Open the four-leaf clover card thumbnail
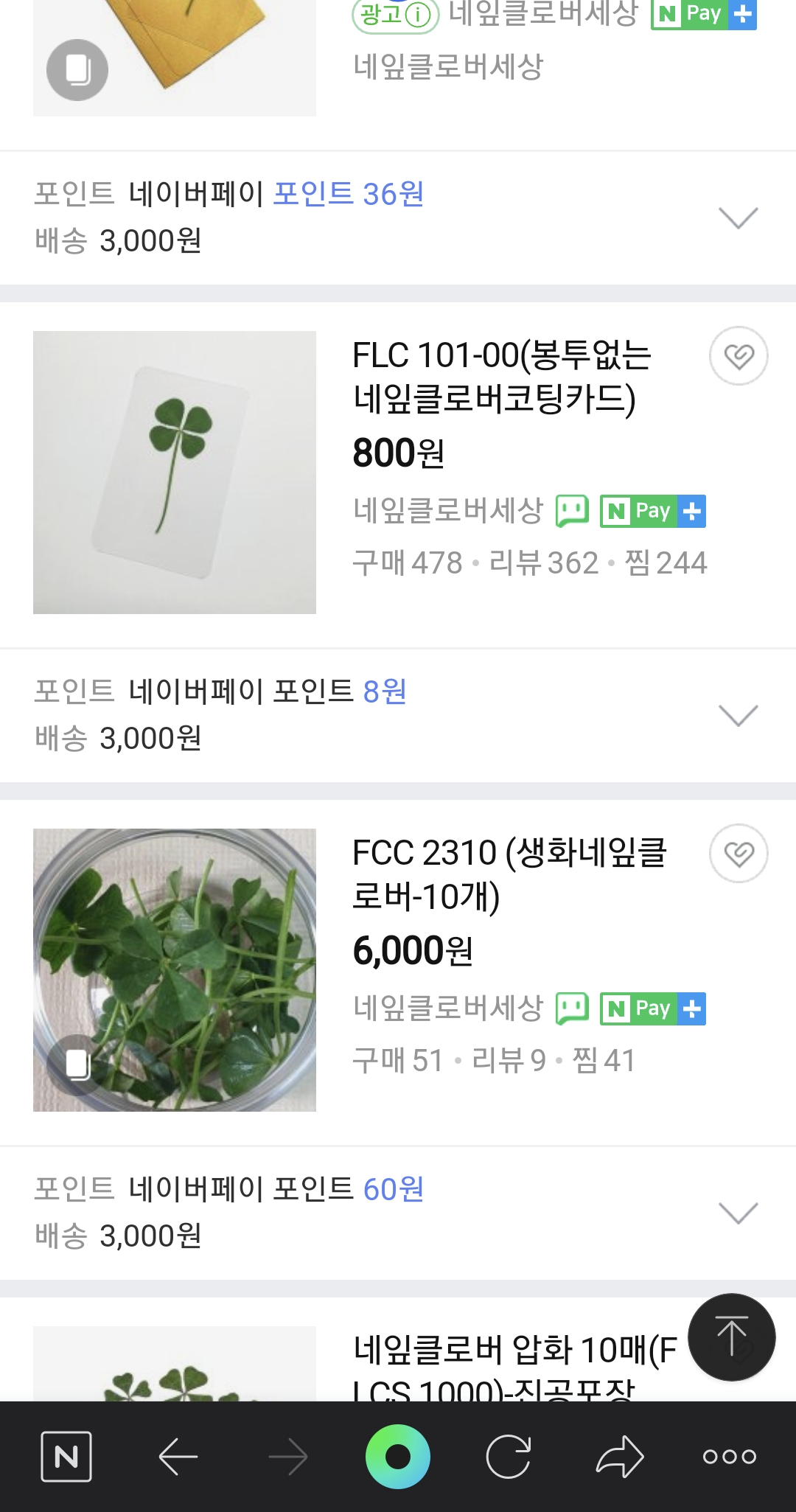Image resolution: width=796 pixels, height=1512 pixels. (175, 473)
